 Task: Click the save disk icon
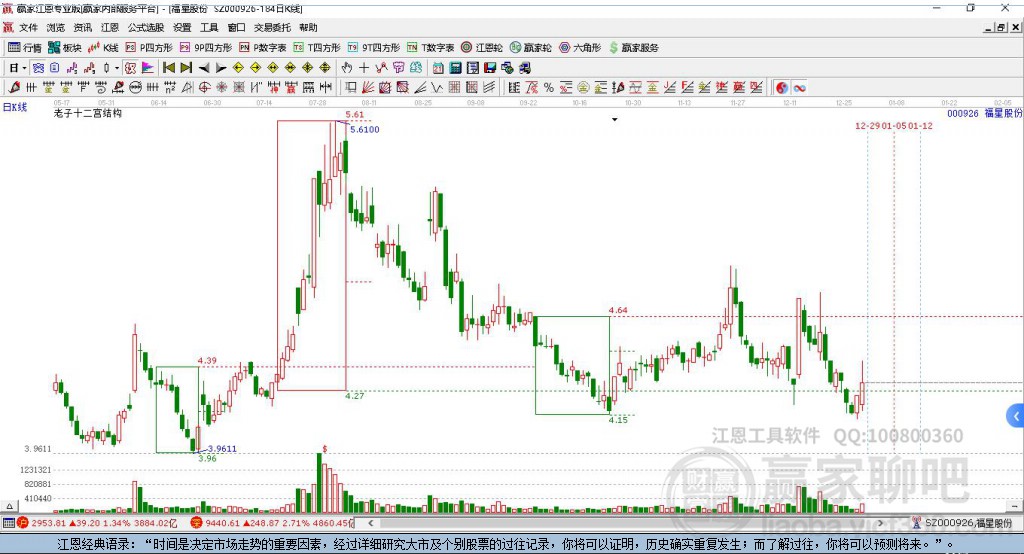pyautogui.click(x=490, y=68)
